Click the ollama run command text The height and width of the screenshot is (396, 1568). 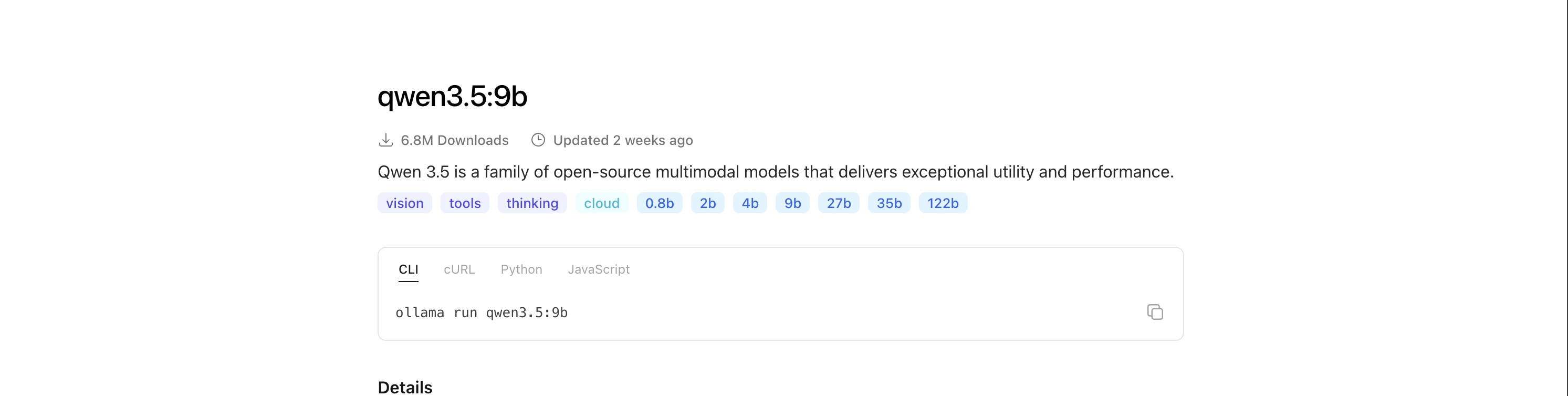pyautogui.click(x=481, y=313)
